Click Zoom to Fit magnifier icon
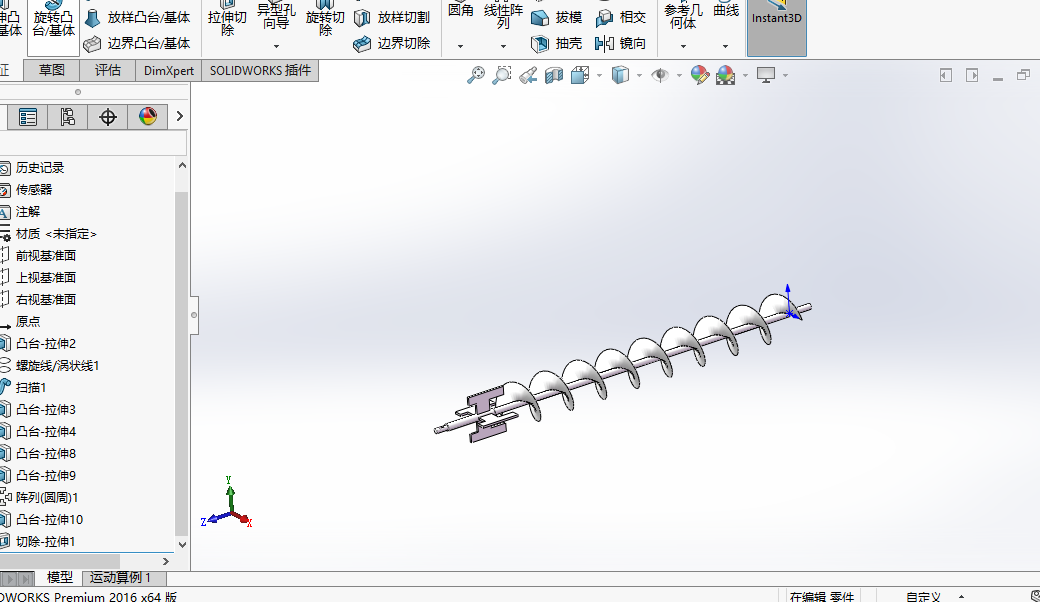Screen dimensions: 1040x602 tap(476, 75)
